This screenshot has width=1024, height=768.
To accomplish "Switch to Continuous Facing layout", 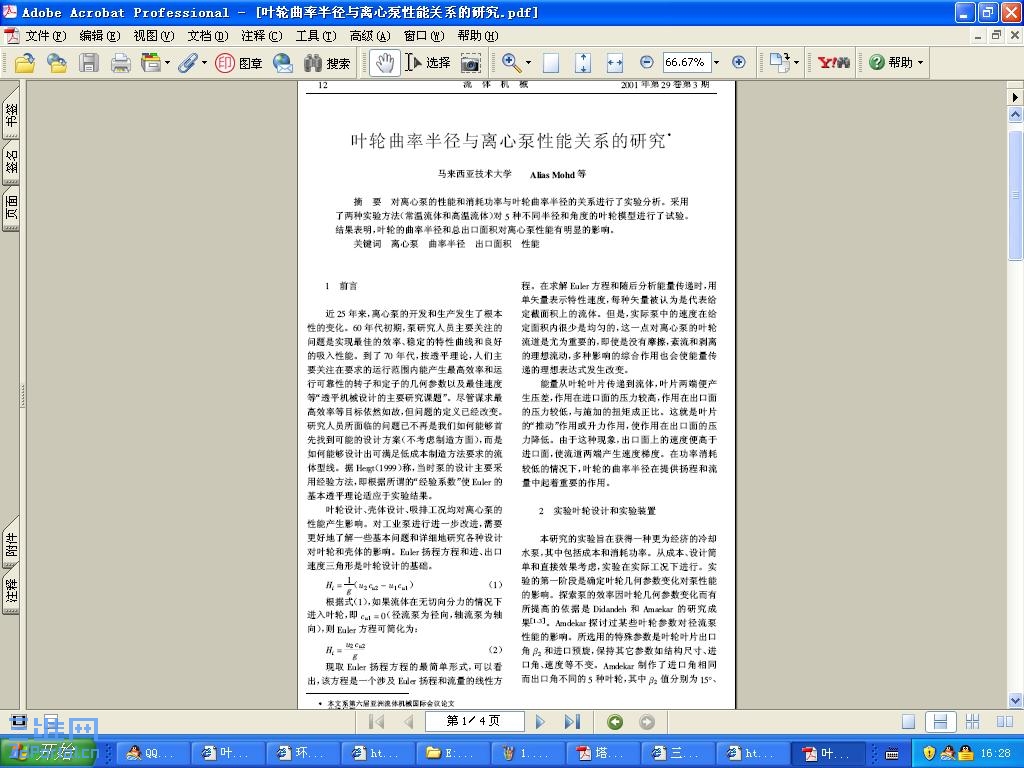I will tap(972, 722).
